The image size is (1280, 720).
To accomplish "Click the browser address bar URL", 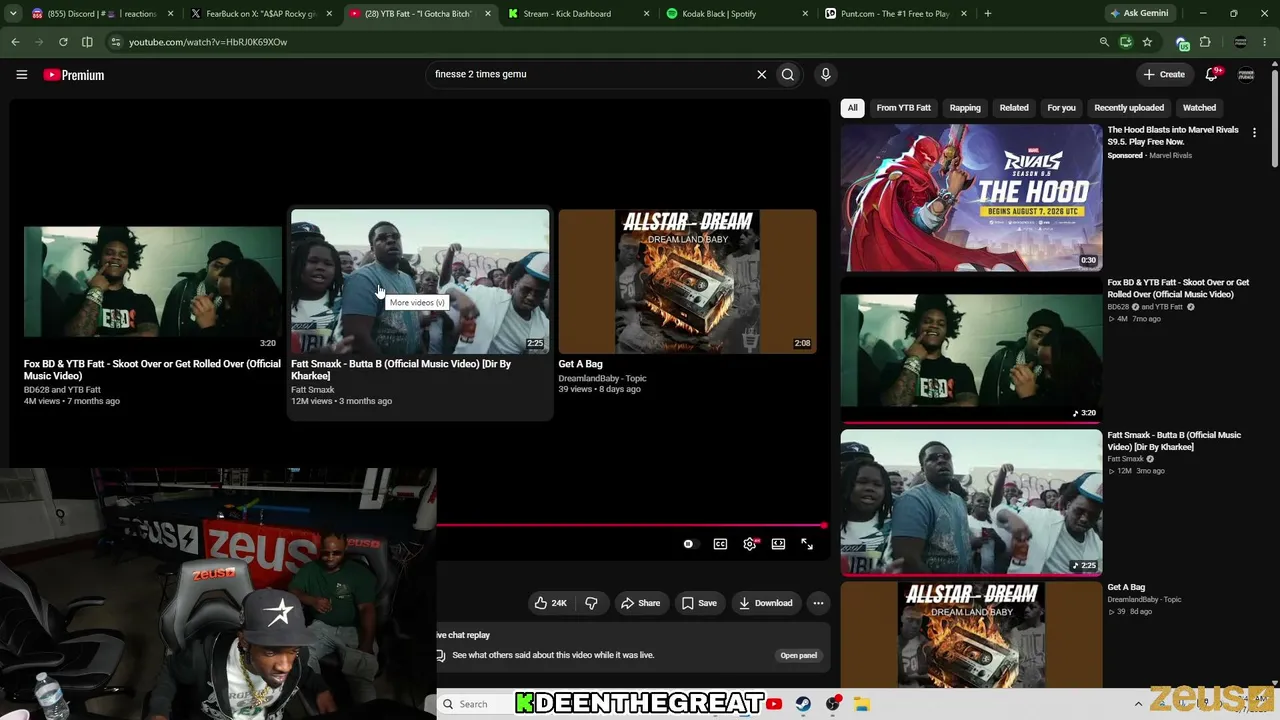I will coord(208,42).
